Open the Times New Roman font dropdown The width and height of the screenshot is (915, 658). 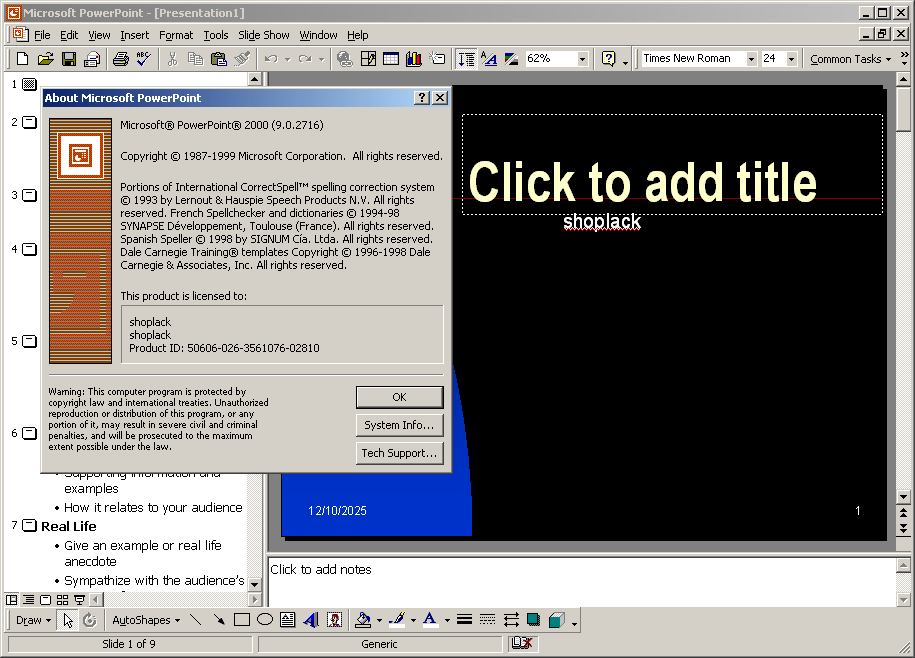click(751, 59)
